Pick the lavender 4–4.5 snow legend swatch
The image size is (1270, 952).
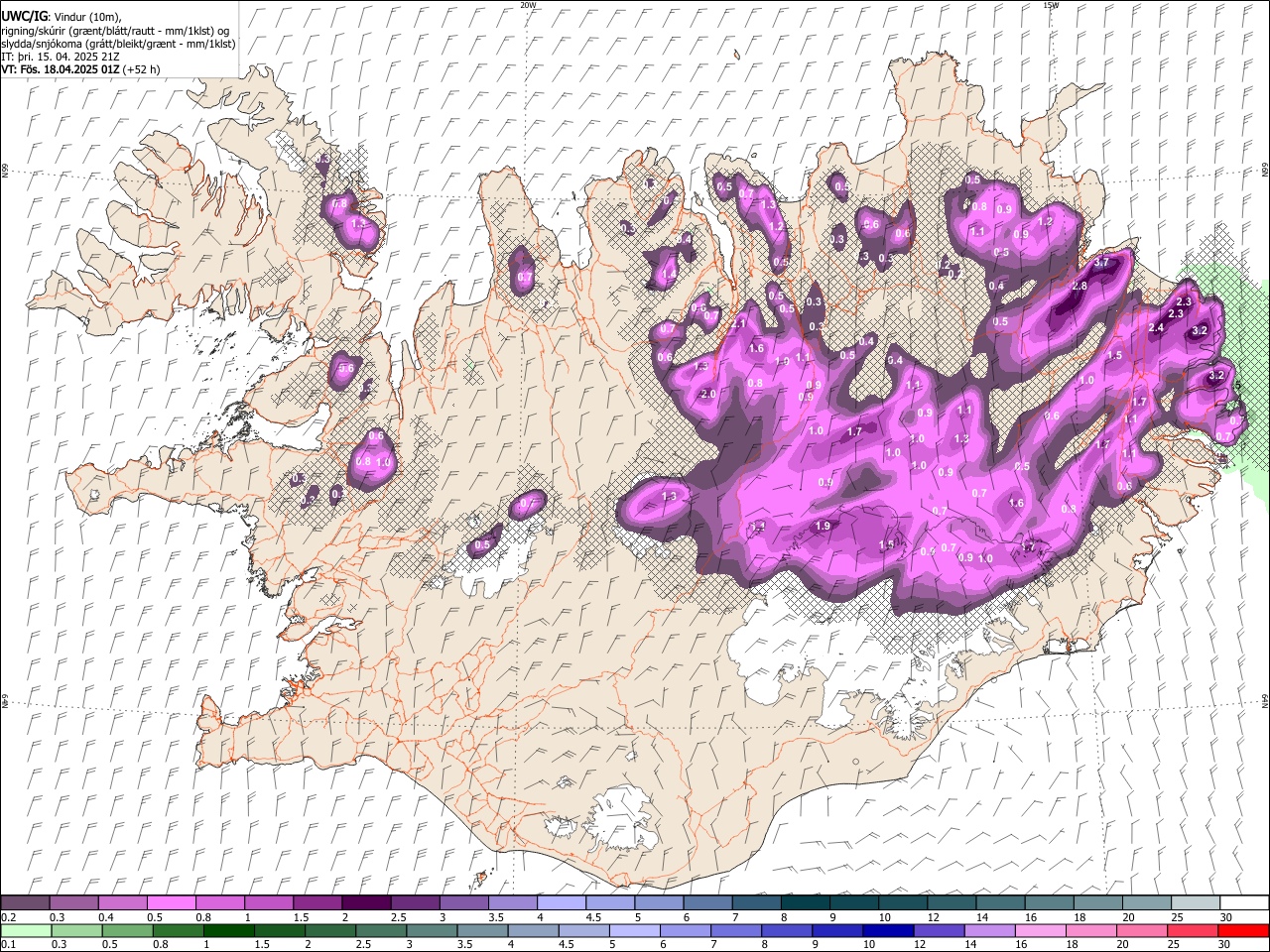[x=561, y=902]
